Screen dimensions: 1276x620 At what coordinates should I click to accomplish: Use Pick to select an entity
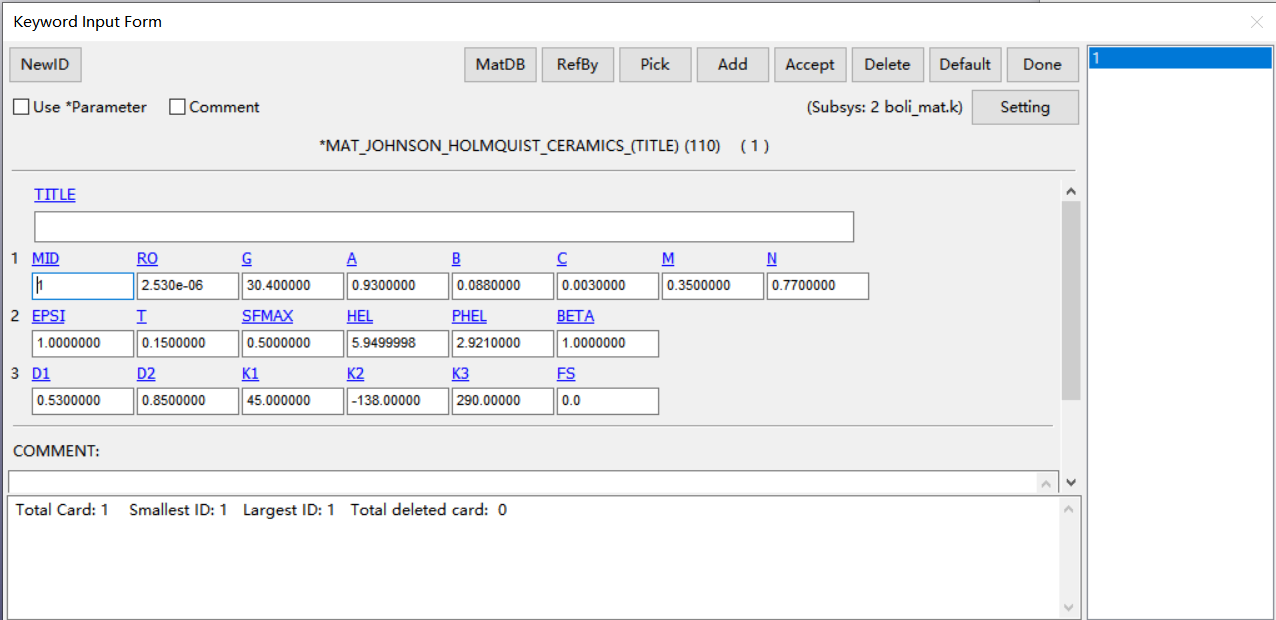click(x=655, y=64)
